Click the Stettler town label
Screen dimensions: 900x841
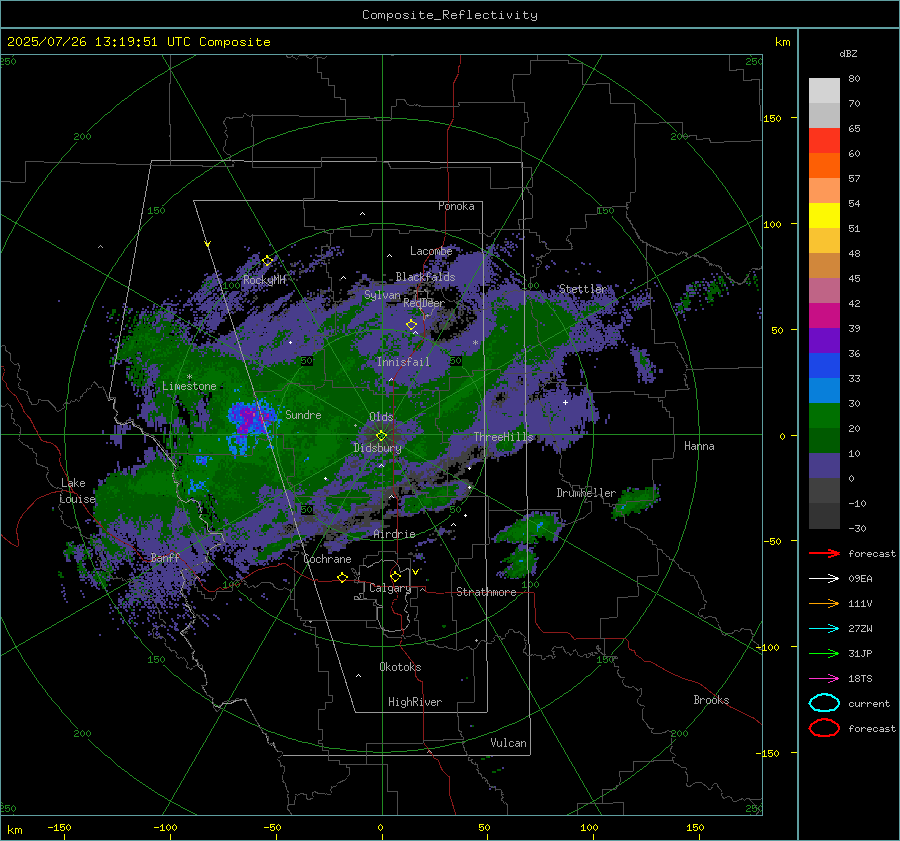(583, 289)
